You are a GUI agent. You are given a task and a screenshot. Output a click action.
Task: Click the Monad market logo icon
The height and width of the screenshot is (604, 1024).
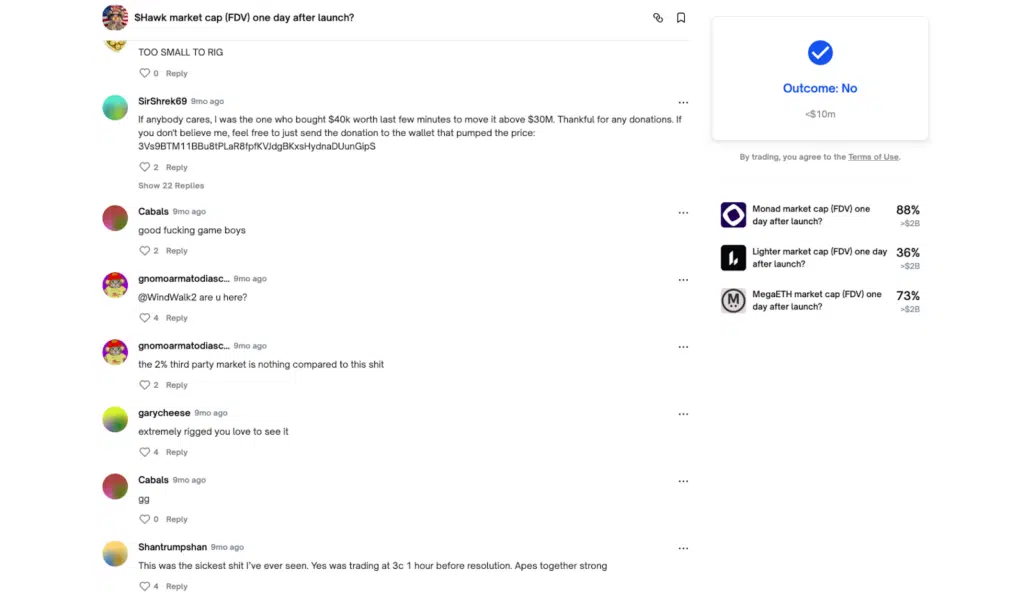coord(733,215)
